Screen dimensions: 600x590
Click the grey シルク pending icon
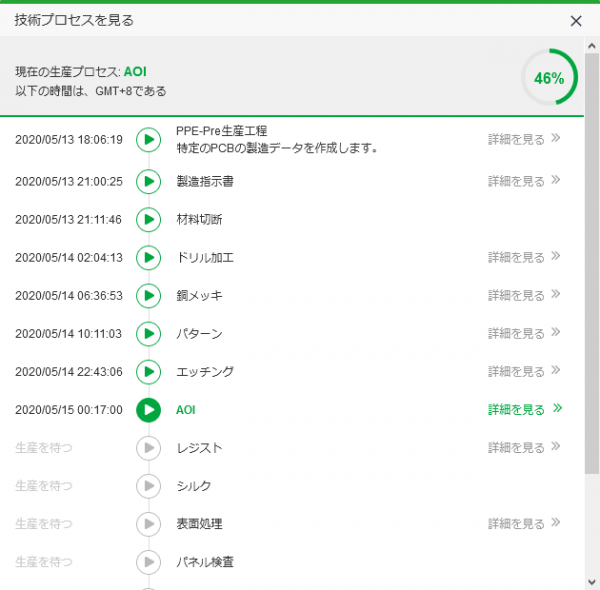tap(148, 486)
